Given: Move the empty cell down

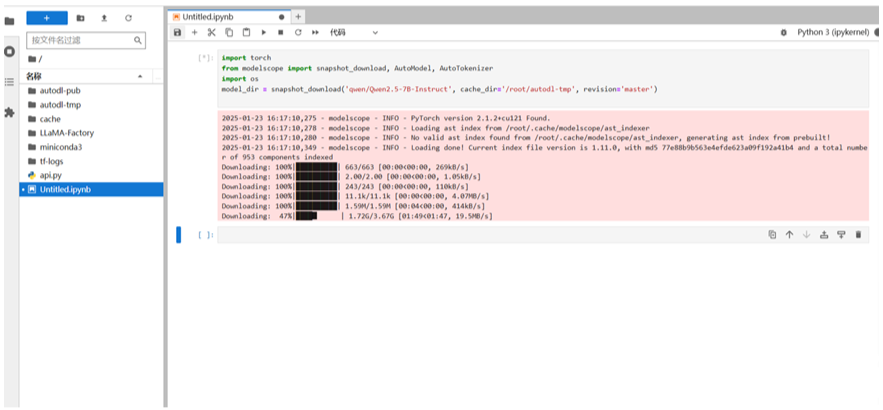Looking at the screenshot, I should (806, 235).
